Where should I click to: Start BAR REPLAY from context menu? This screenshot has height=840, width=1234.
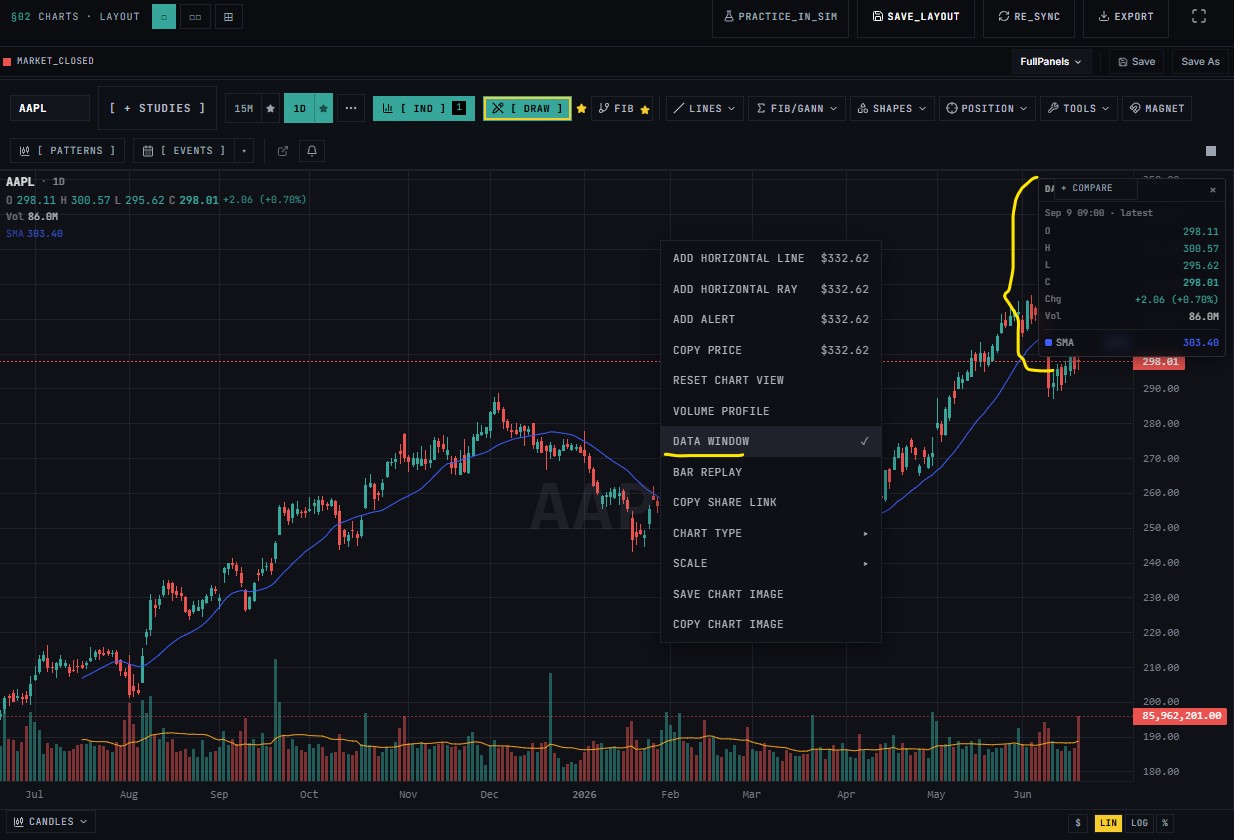point(771,472)
